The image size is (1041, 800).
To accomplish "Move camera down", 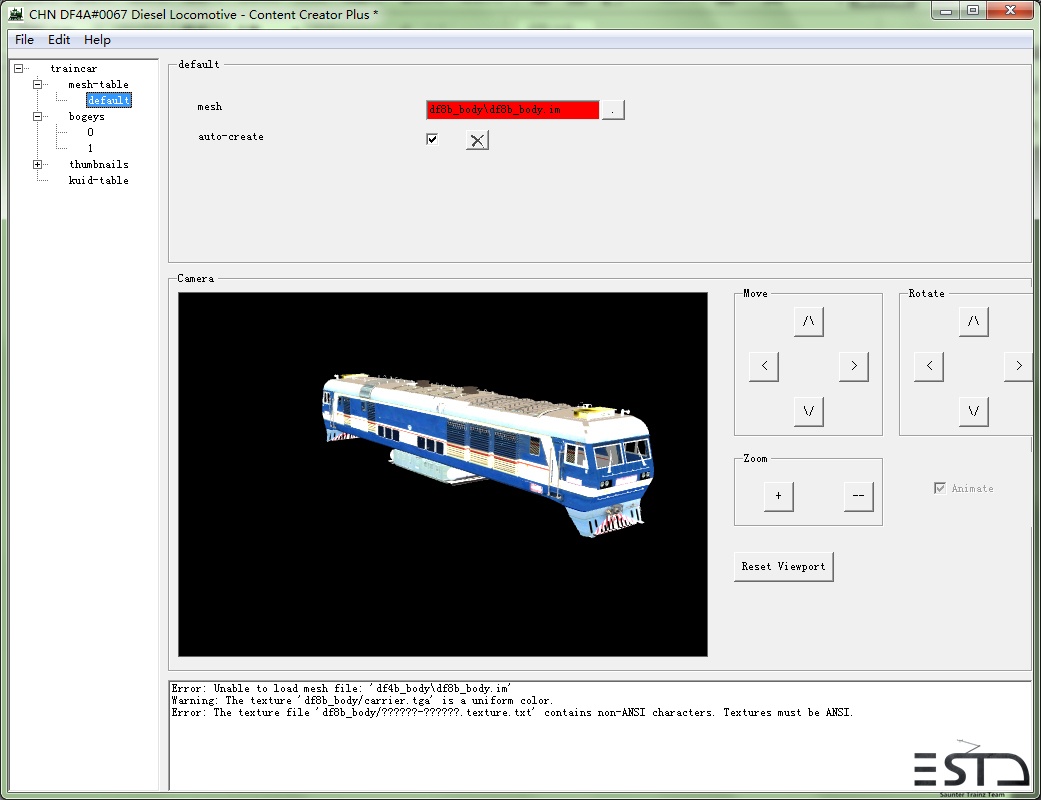I will point(809,411).
